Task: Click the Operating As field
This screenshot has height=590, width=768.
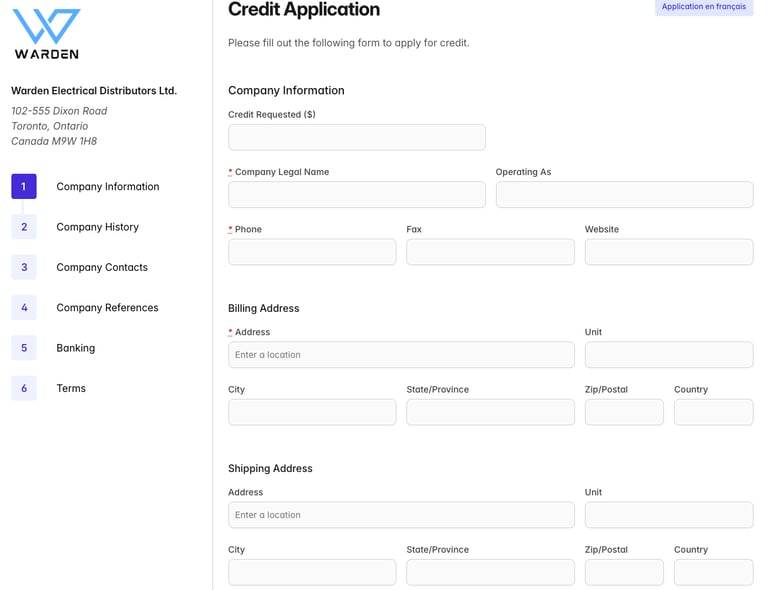Action: coord(624,195)
